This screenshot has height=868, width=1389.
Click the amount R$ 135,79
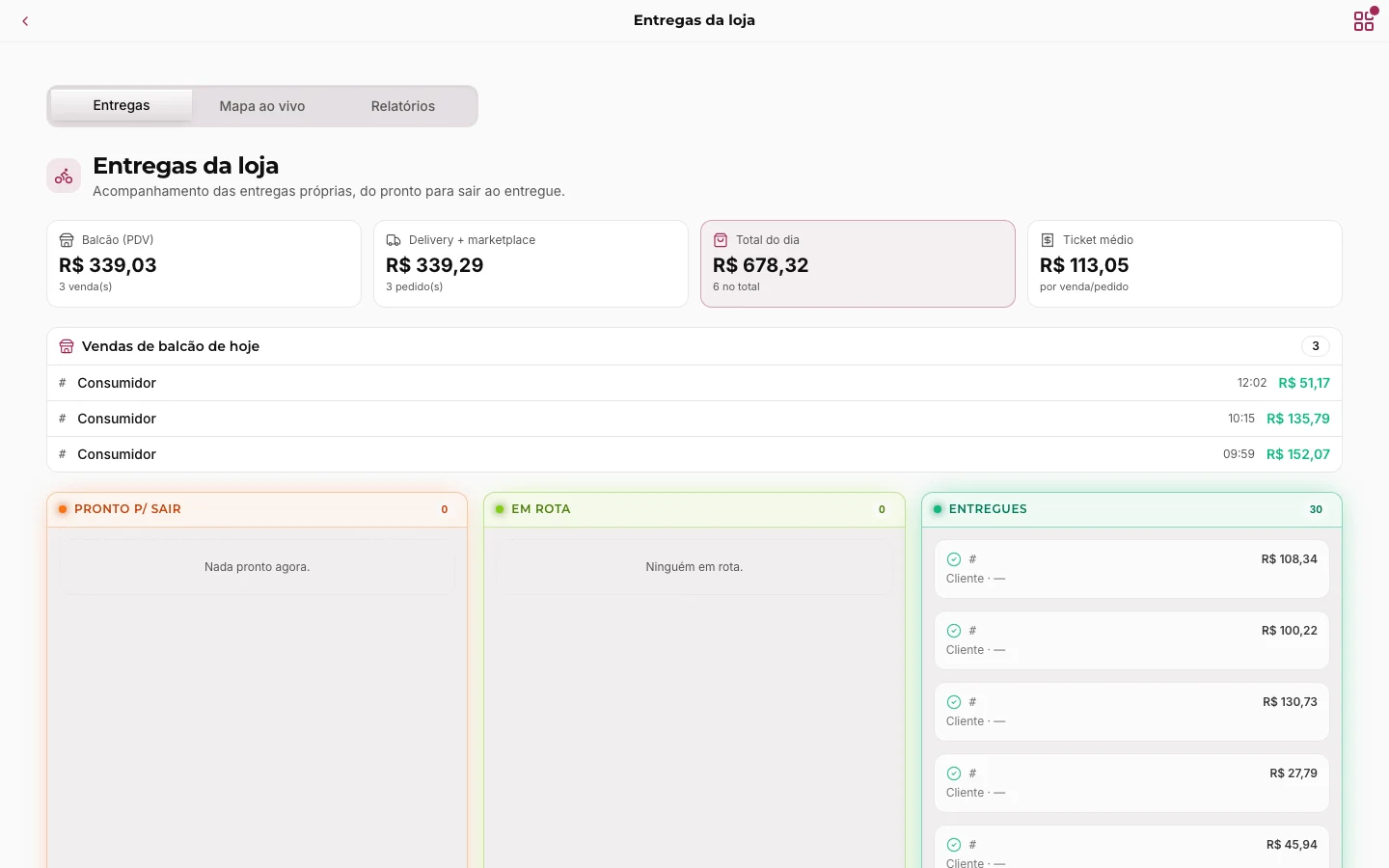[x=1298, y=419]
